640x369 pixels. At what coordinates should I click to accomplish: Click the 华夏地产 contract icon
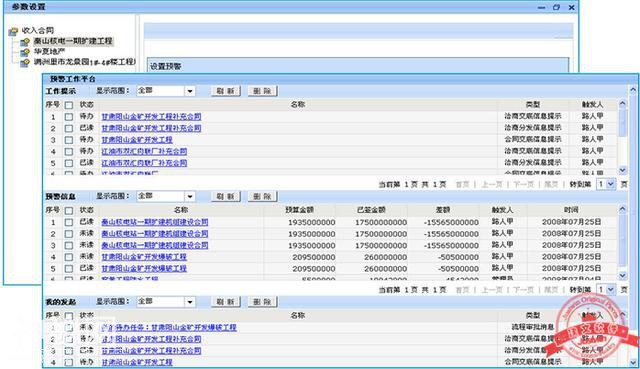(x=25, y=52)
